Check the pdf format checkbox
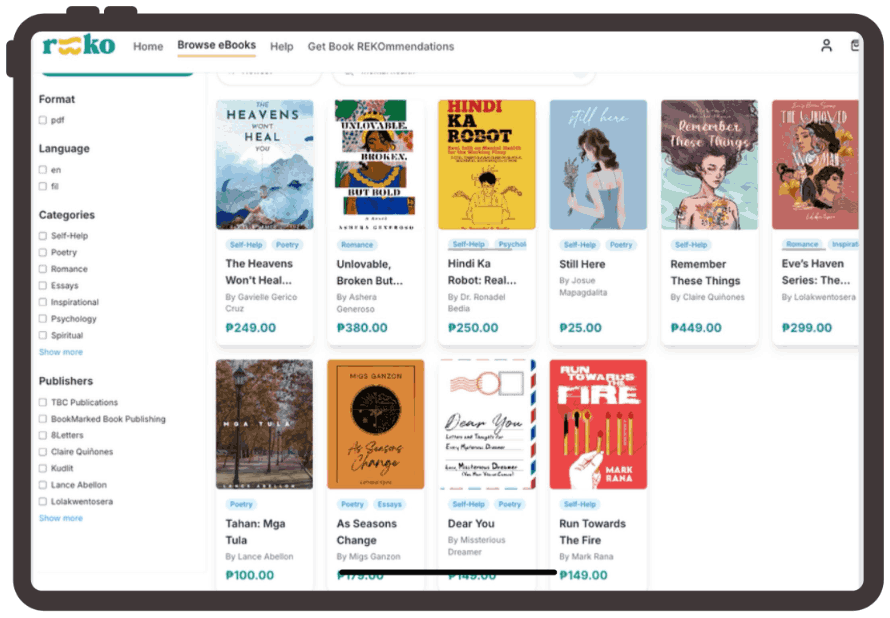 [x=43, y=120]
